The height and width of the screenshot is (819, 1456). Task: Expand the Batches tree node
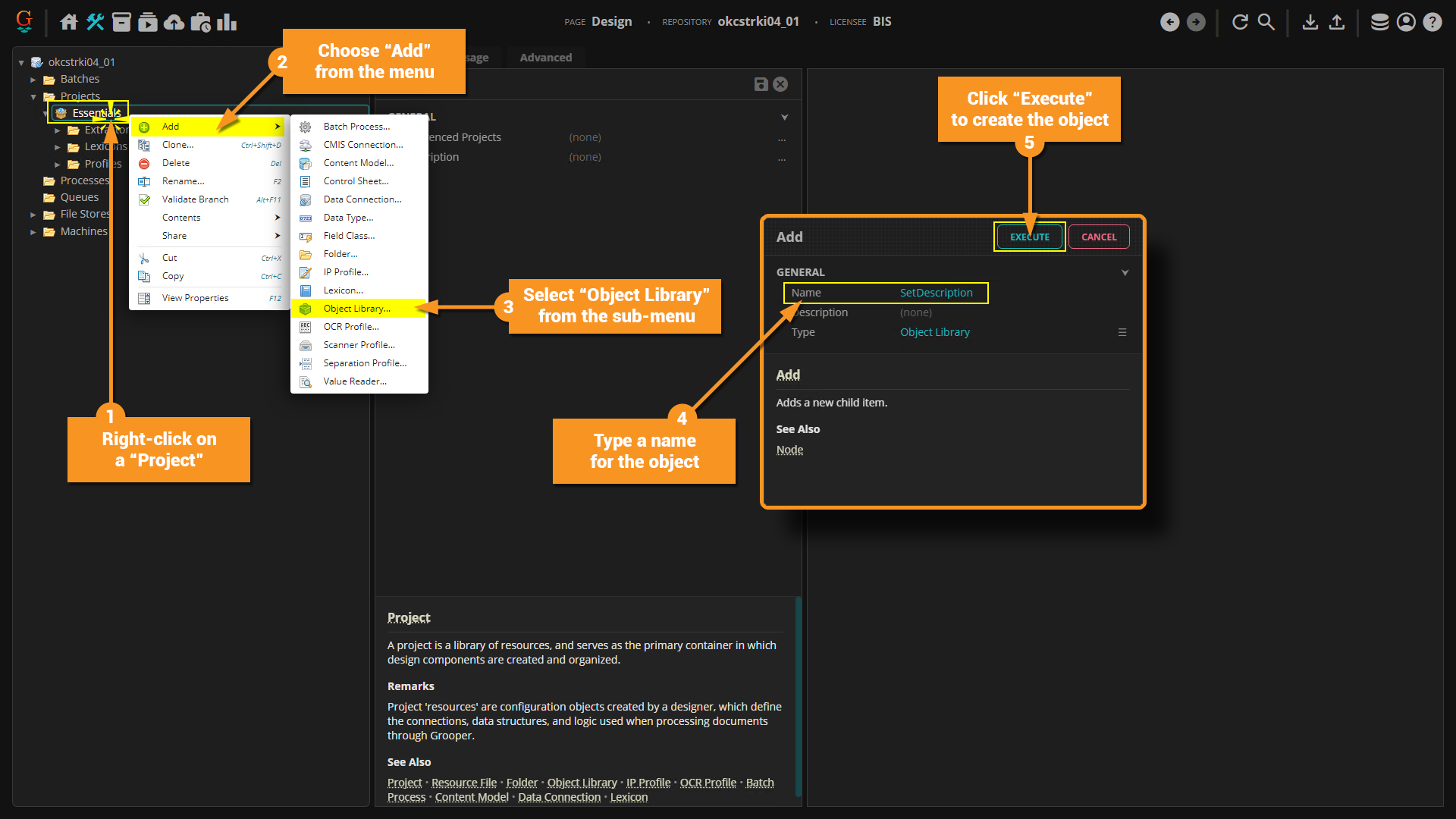(33, 80)
